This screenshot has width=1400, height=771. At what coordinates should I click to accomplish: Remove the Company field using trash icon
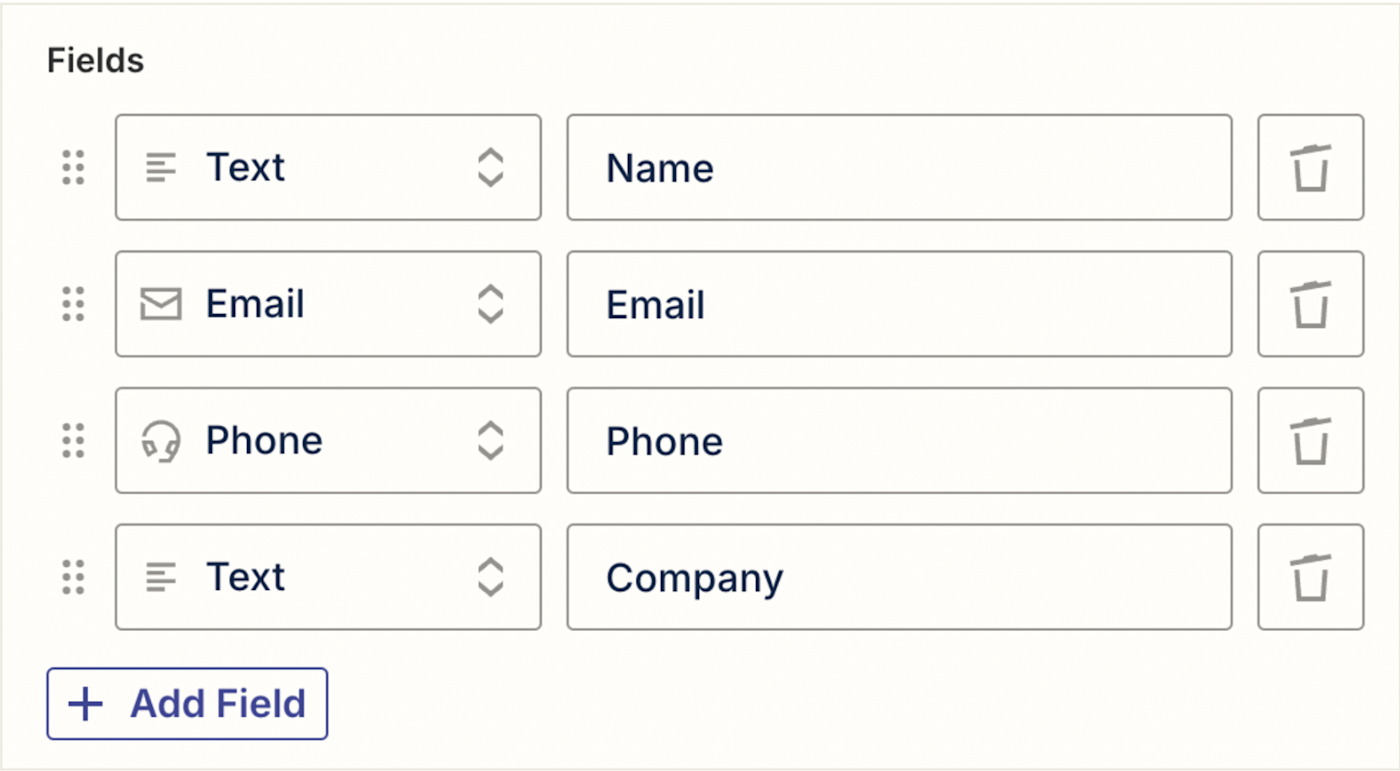click(1310, 577)
